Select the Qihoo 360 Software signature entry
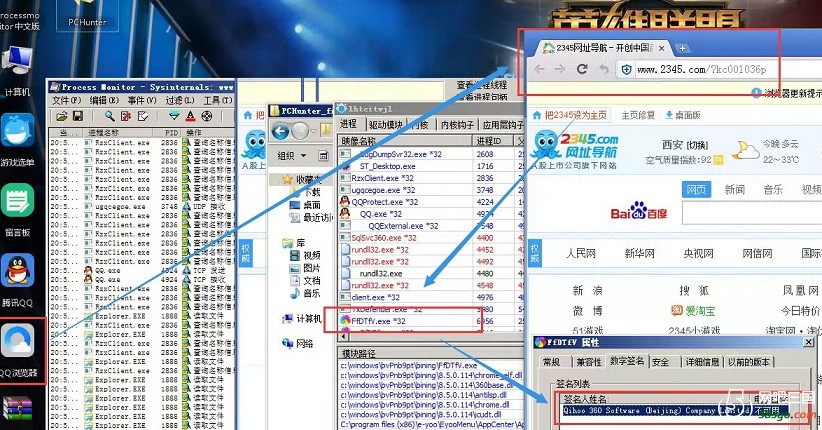 pos(674,411)
